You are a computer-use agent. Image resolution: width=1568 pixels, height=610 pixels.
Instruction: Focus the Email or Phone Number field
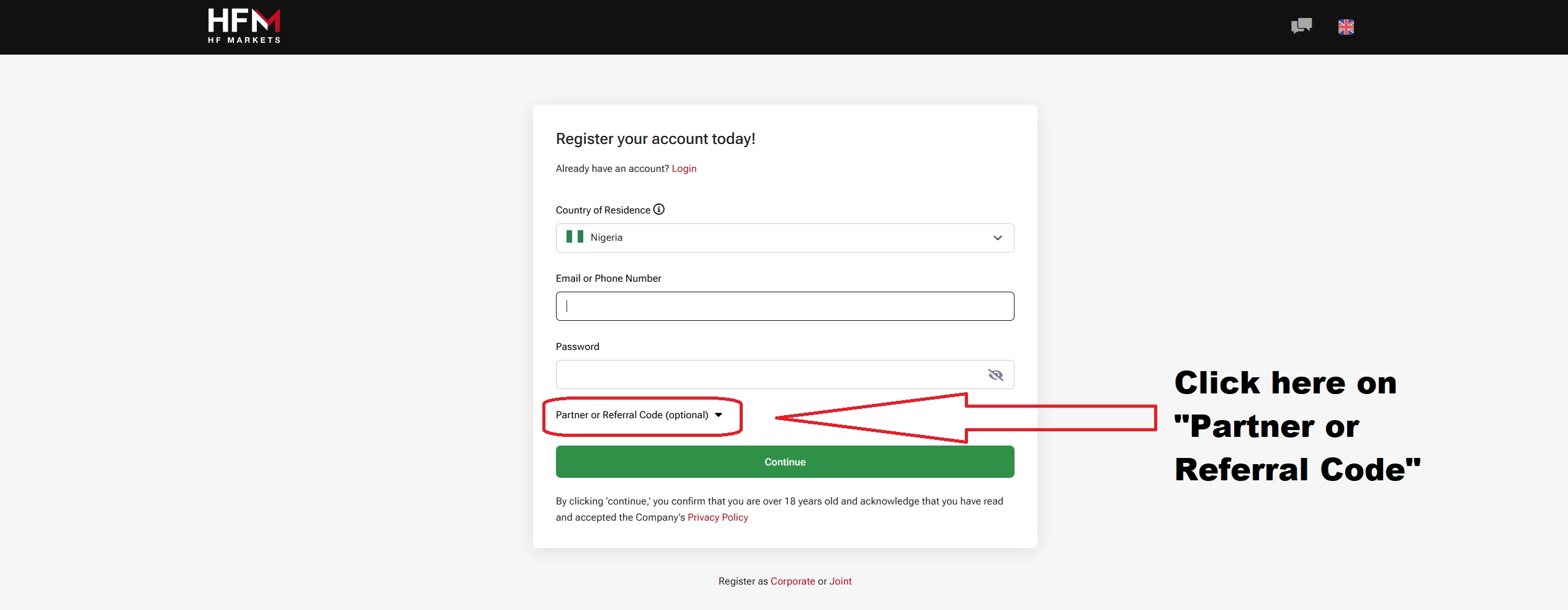784,307
